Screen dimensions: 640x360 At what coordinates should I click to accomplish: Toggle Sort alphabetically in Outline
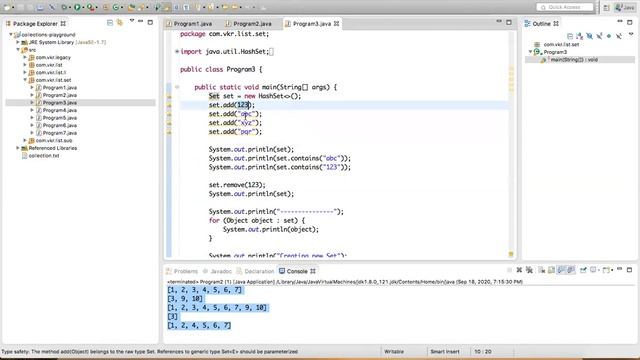click(x=580, y=36)
